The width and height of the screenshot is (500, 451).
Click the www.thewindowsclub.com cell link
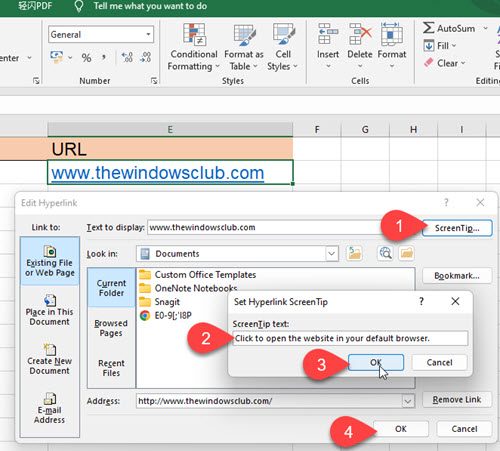coord(158,173)
